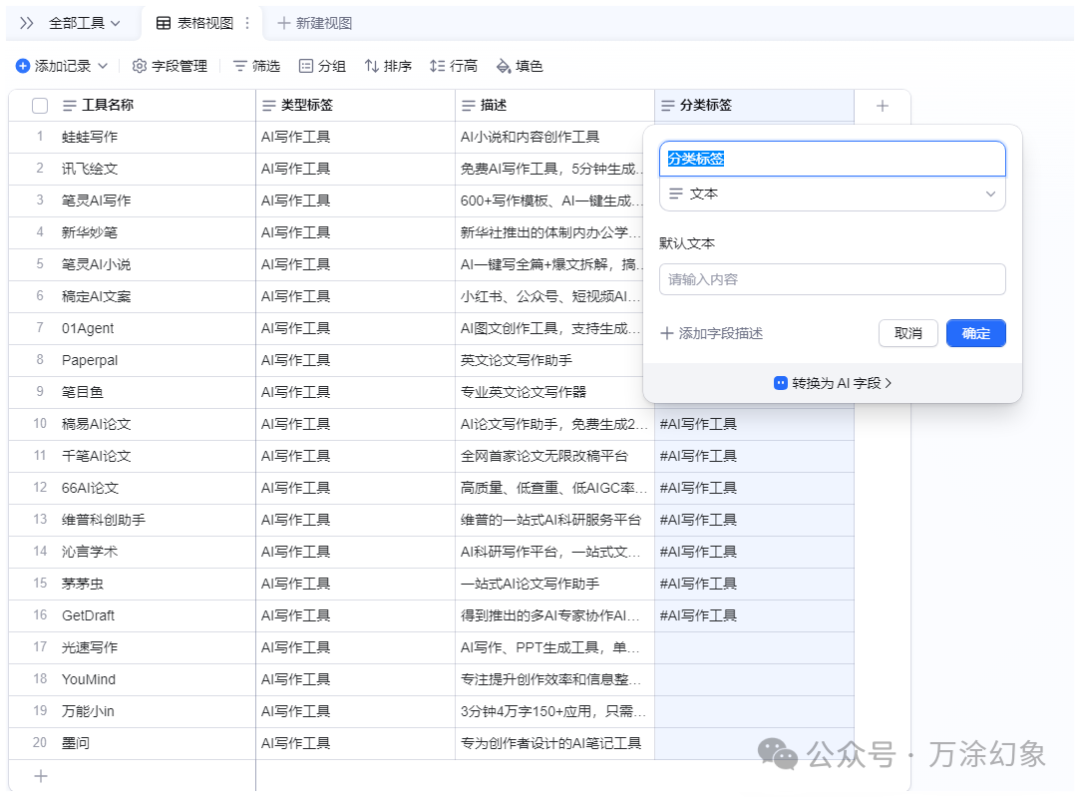Viewport: 1080px width, 797px height.
Task: Cancel field editing with 取消
Action: [x=908, y=333]
